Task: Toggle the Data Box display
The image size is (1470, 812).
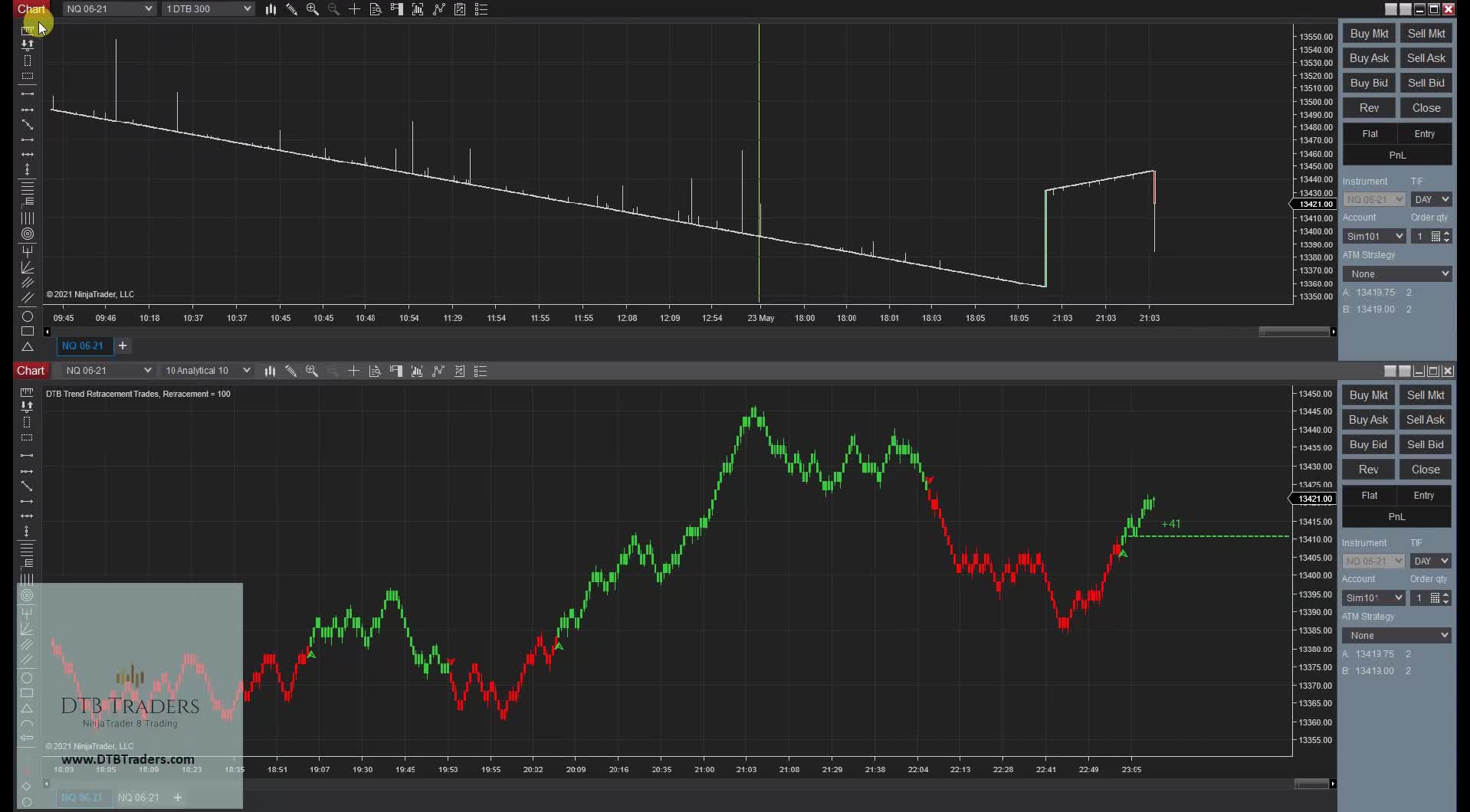Action: click(x=375, y=9)
